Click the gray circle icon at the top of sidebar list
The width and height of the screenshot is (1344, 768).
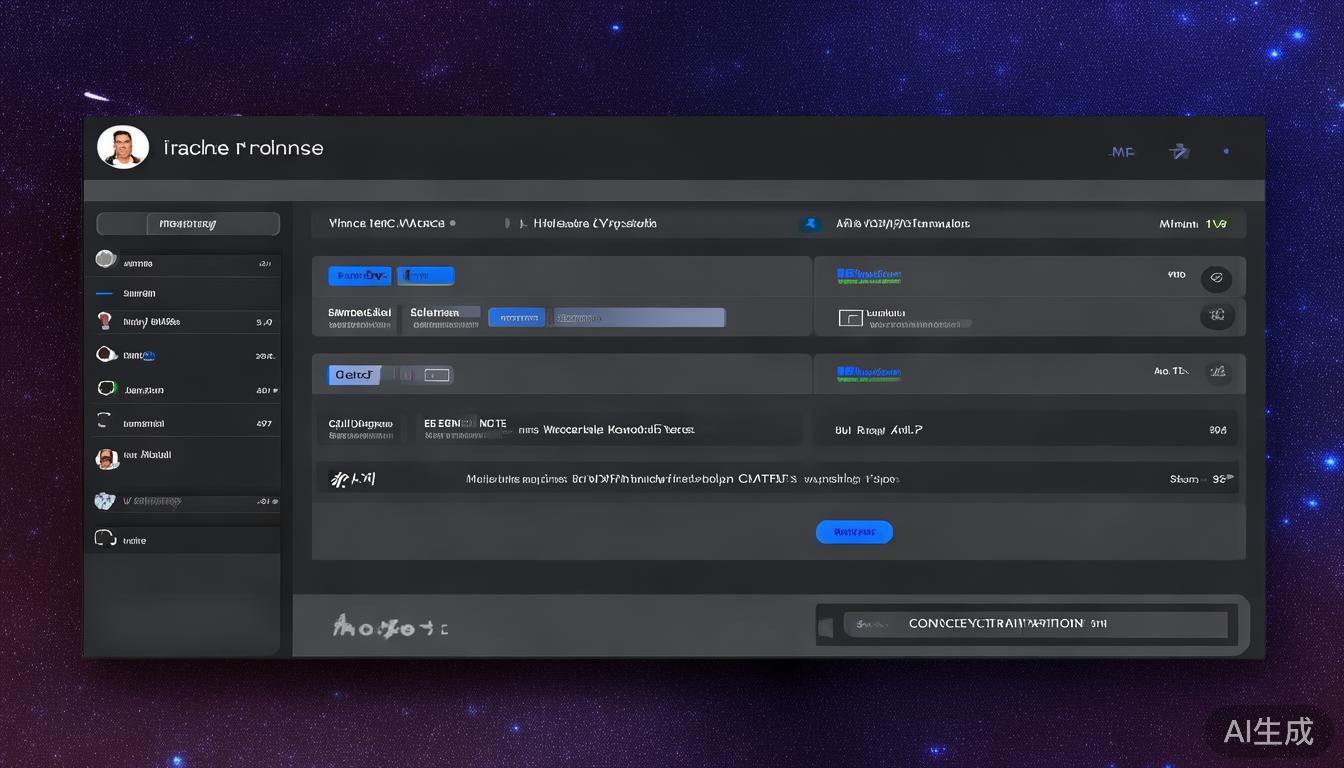point(106,260)
